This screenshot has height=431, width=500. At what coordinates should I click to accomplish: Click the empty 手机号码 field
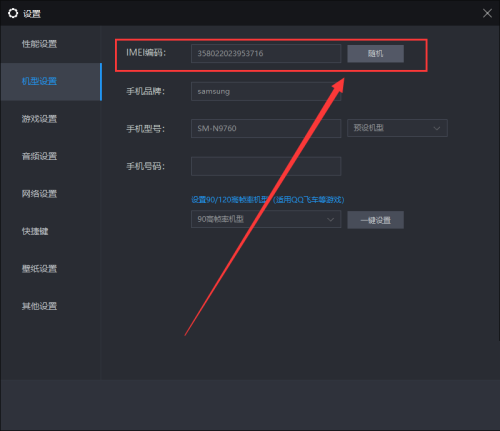tap(266, 166)
